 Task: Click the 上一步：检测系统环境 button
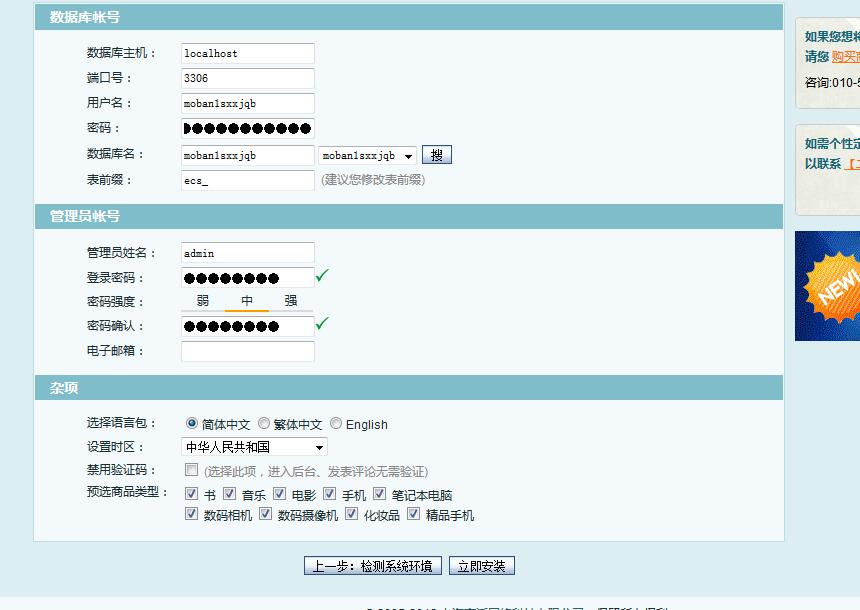click(x=372, y=566)
